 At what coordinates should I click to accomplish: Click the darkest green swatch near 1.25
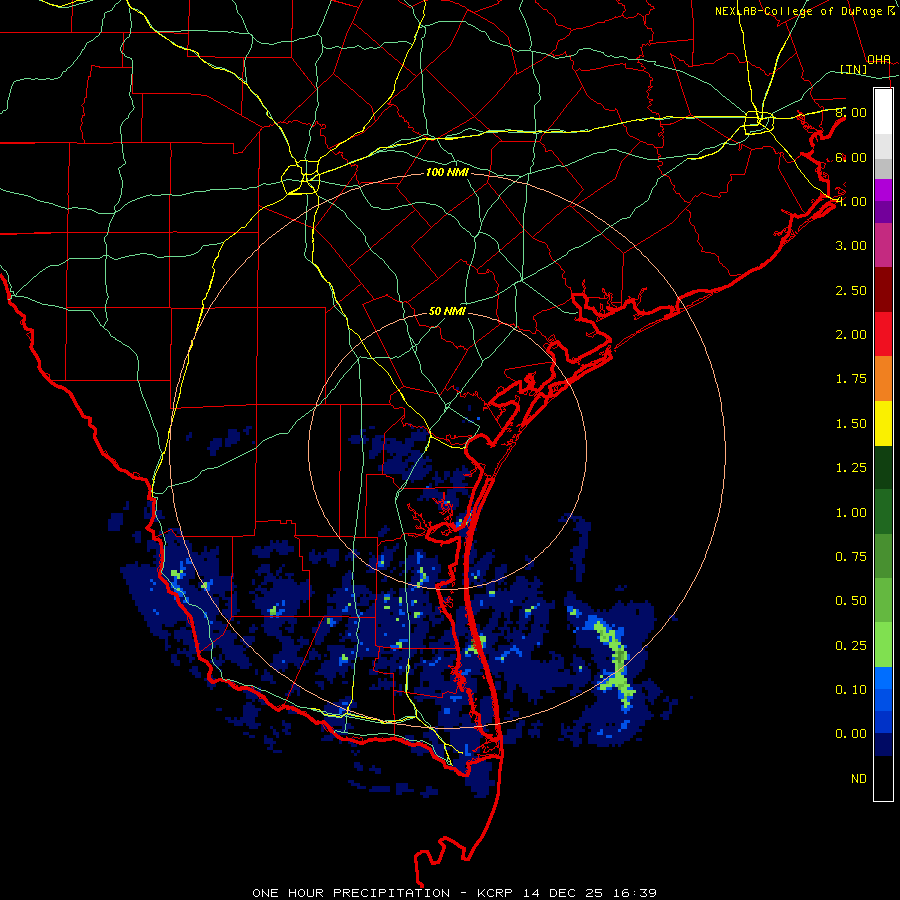click(883, 467)
